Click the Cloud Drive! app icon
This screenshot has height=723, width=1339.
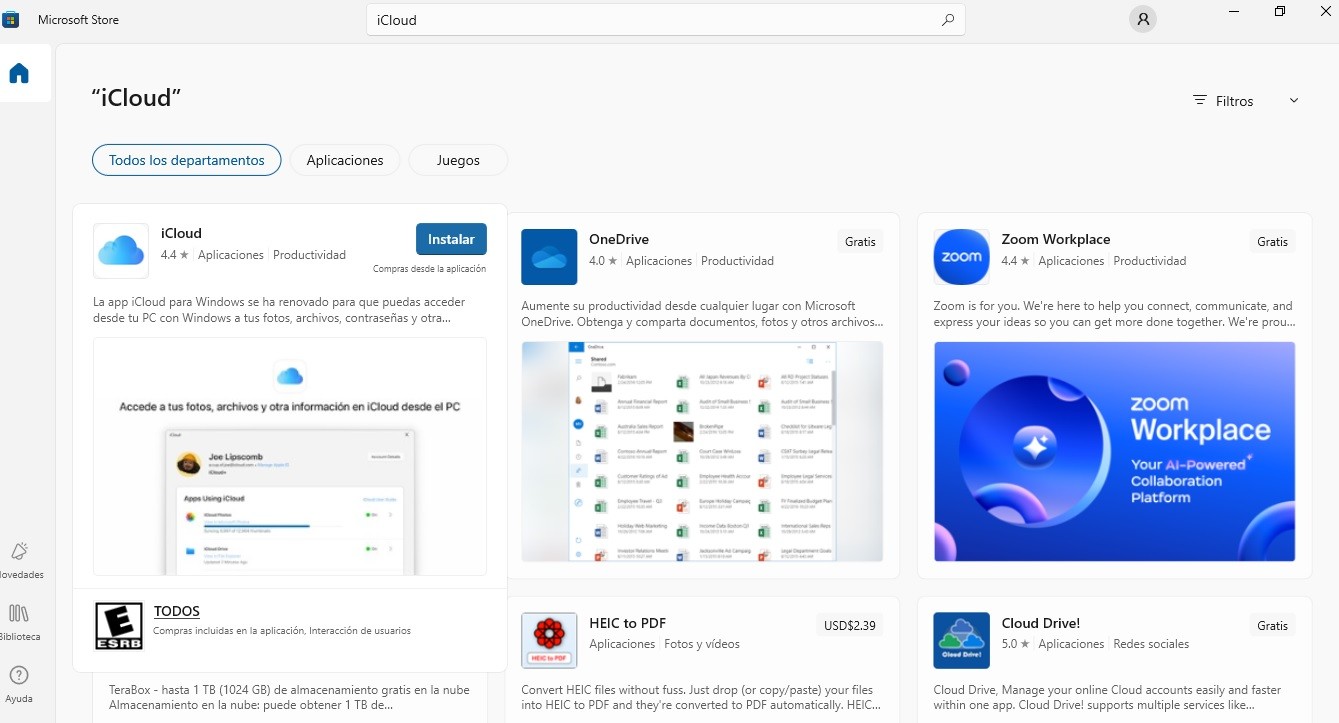[961, 640]
